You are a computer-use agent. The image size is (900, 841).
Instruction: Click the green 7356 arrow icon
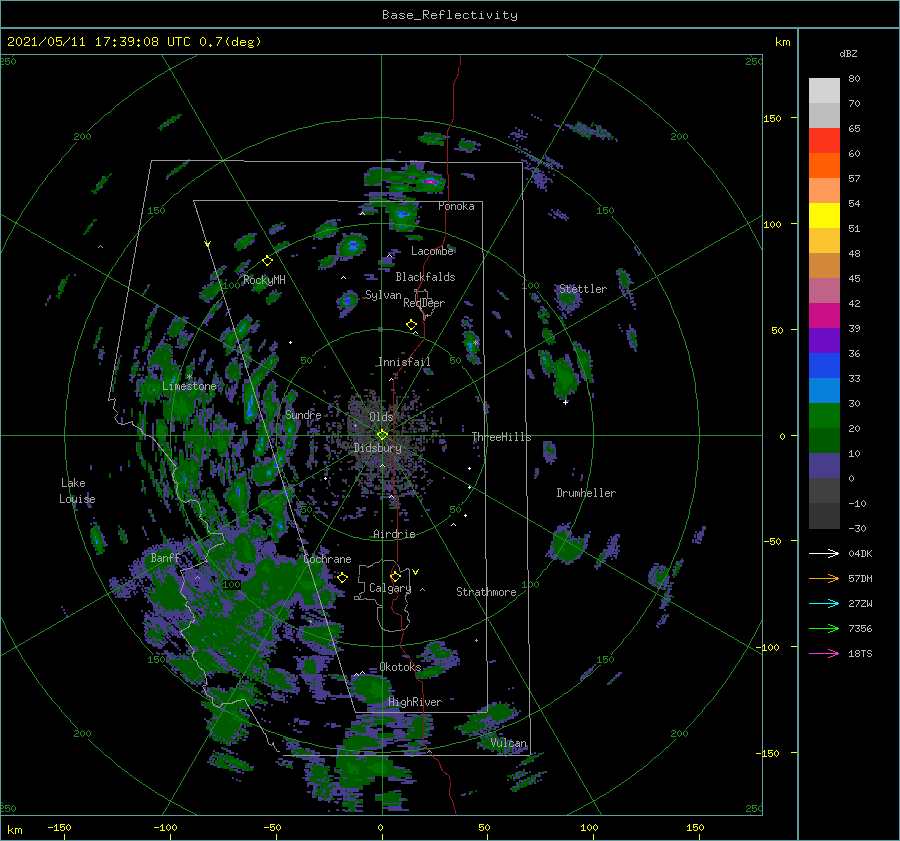[824, 629]
